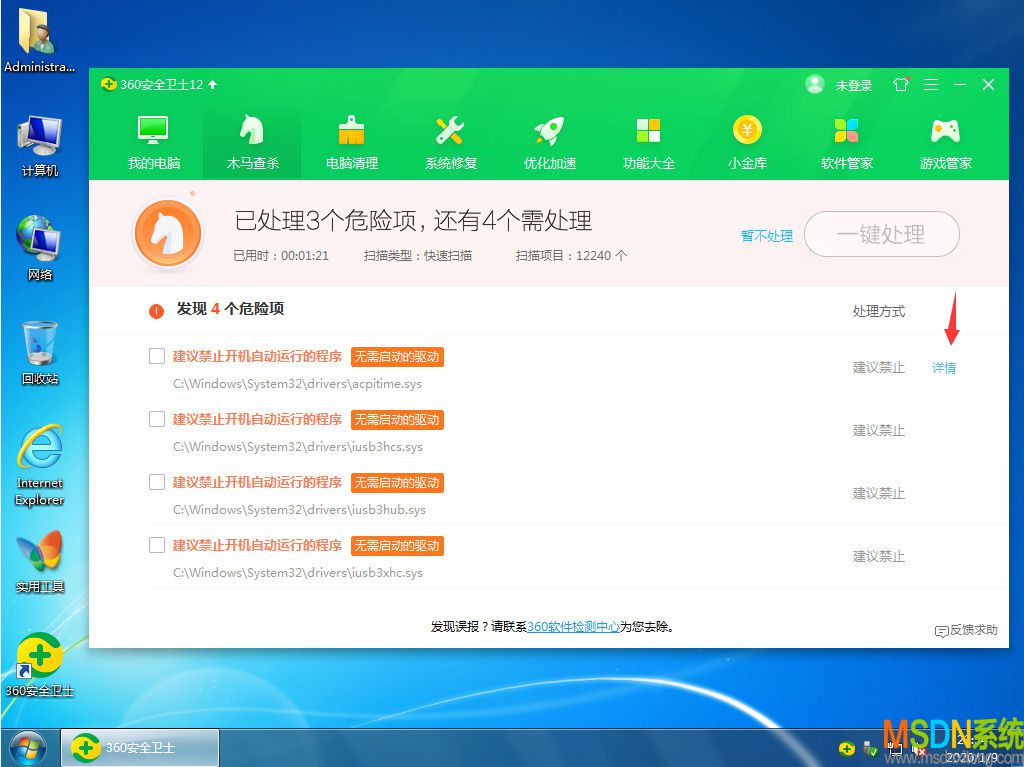
Task: Click 建议禁止 action for iusb3hub.sys
Action: point(878,493)
